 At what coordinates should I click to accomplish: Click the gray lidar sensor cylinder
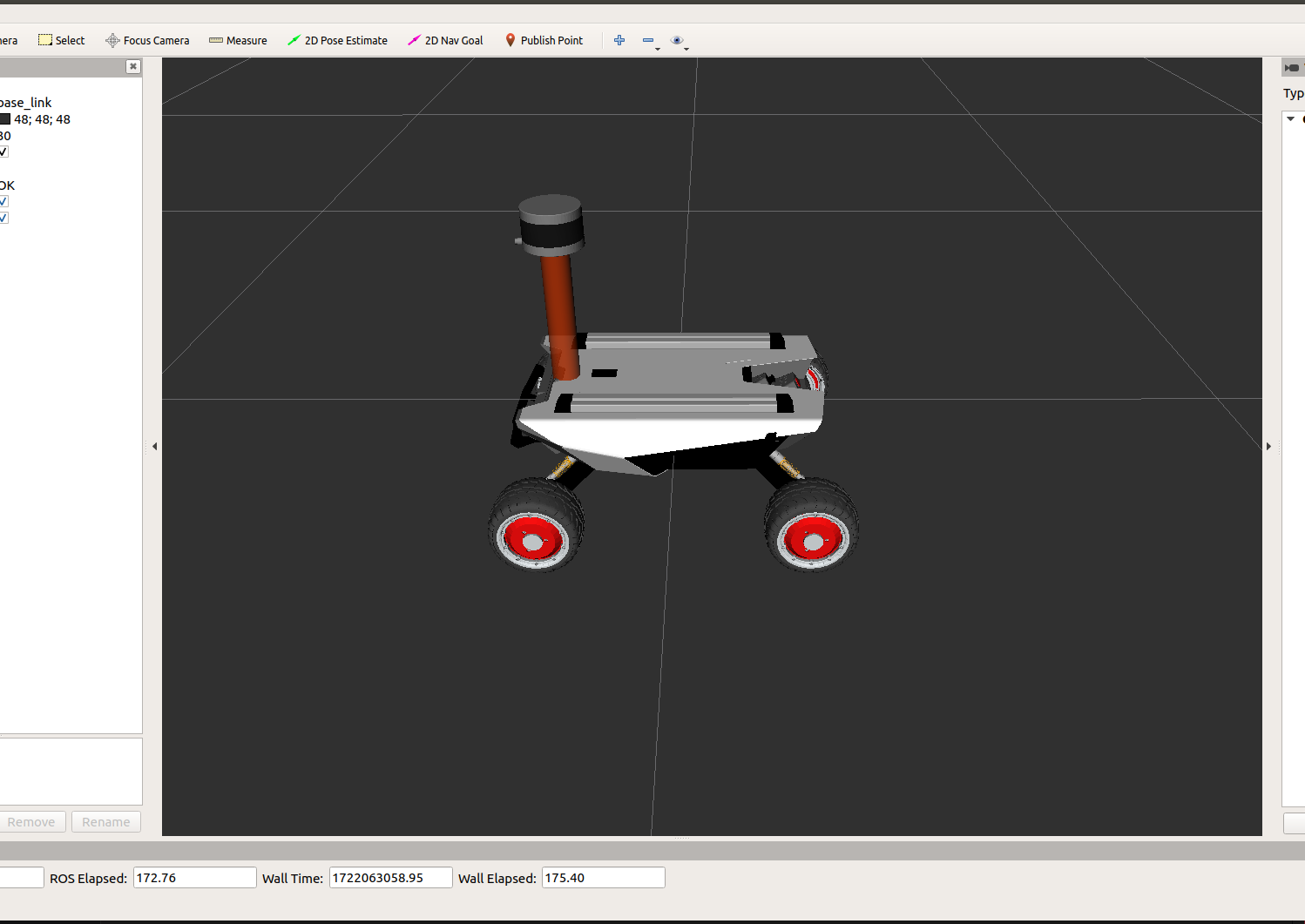pyautogui.click(x=551, y=224)
